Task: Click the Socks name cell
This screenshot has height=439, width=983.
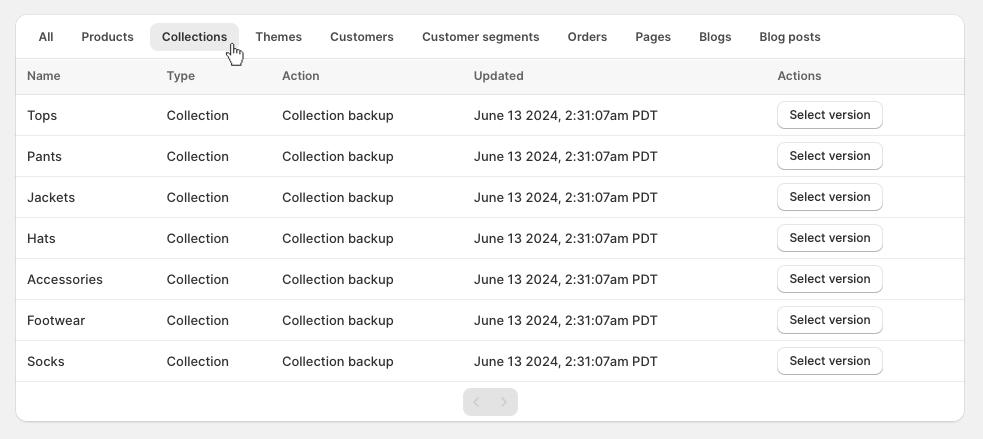Action: 45,362
